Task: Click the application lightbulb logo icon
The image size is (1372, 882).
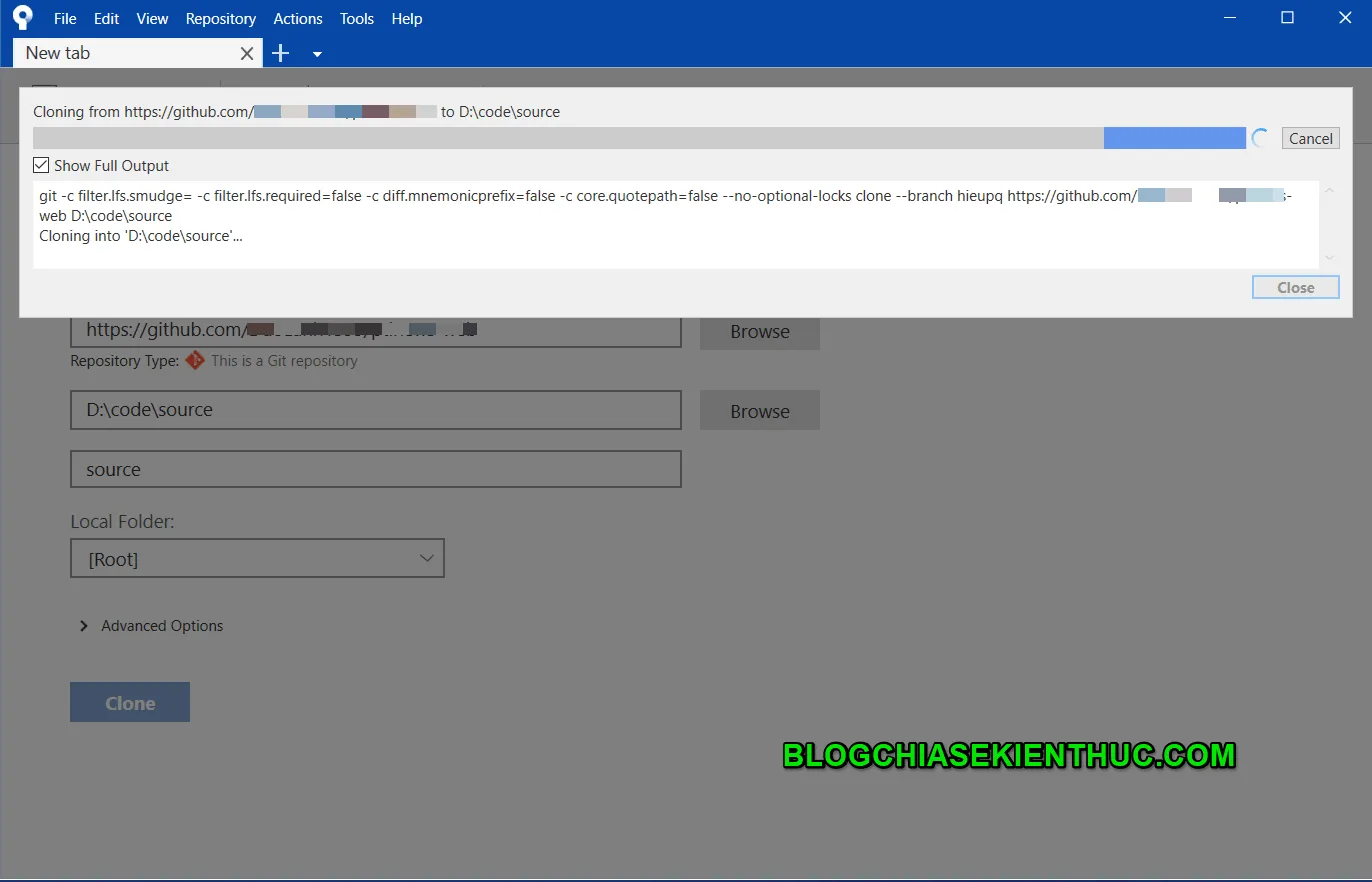Action: pyautogui.click(x=22, y=17)
